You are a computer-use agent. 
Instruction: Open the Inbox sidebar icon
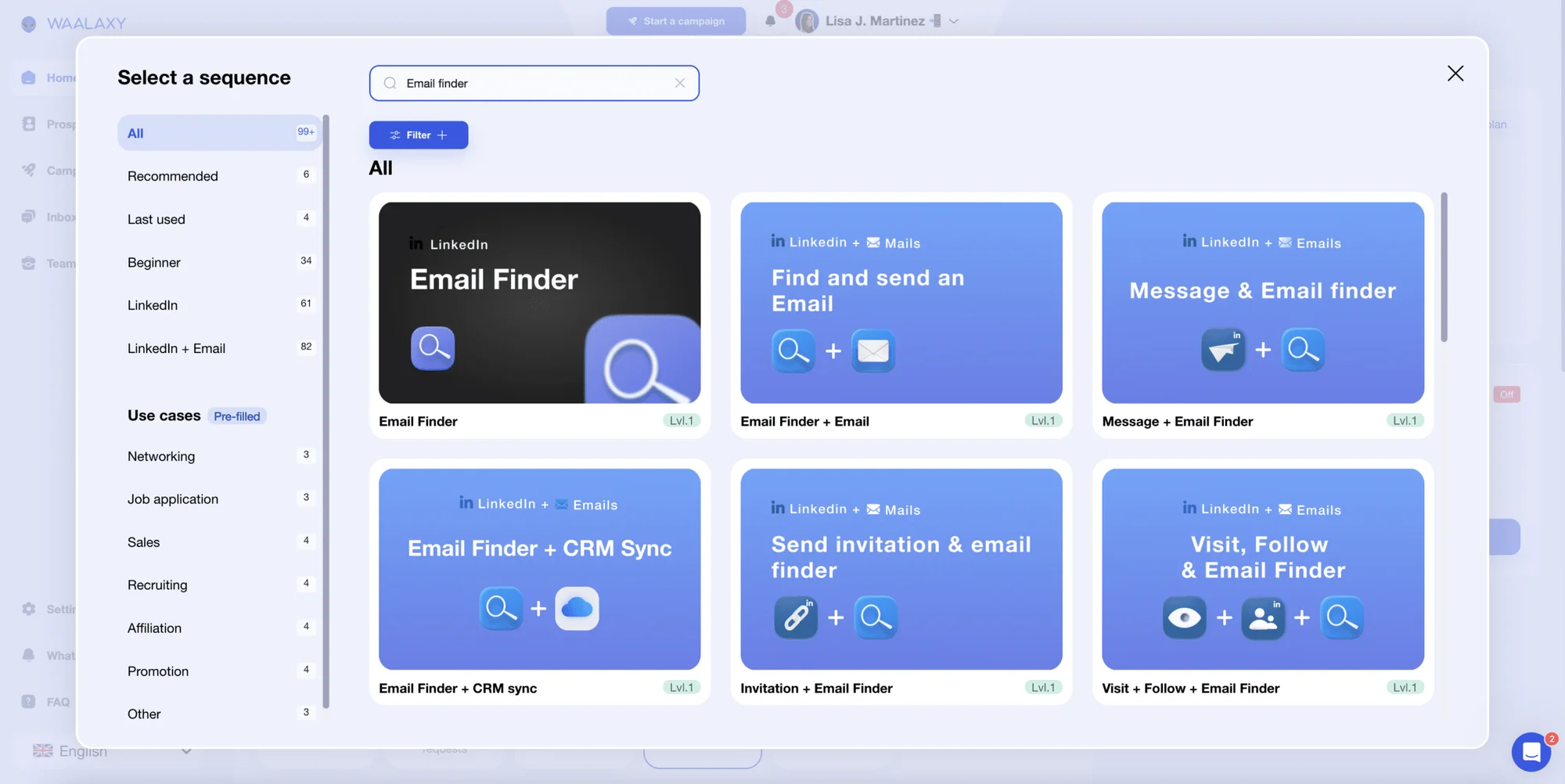[x=29, y=217]
